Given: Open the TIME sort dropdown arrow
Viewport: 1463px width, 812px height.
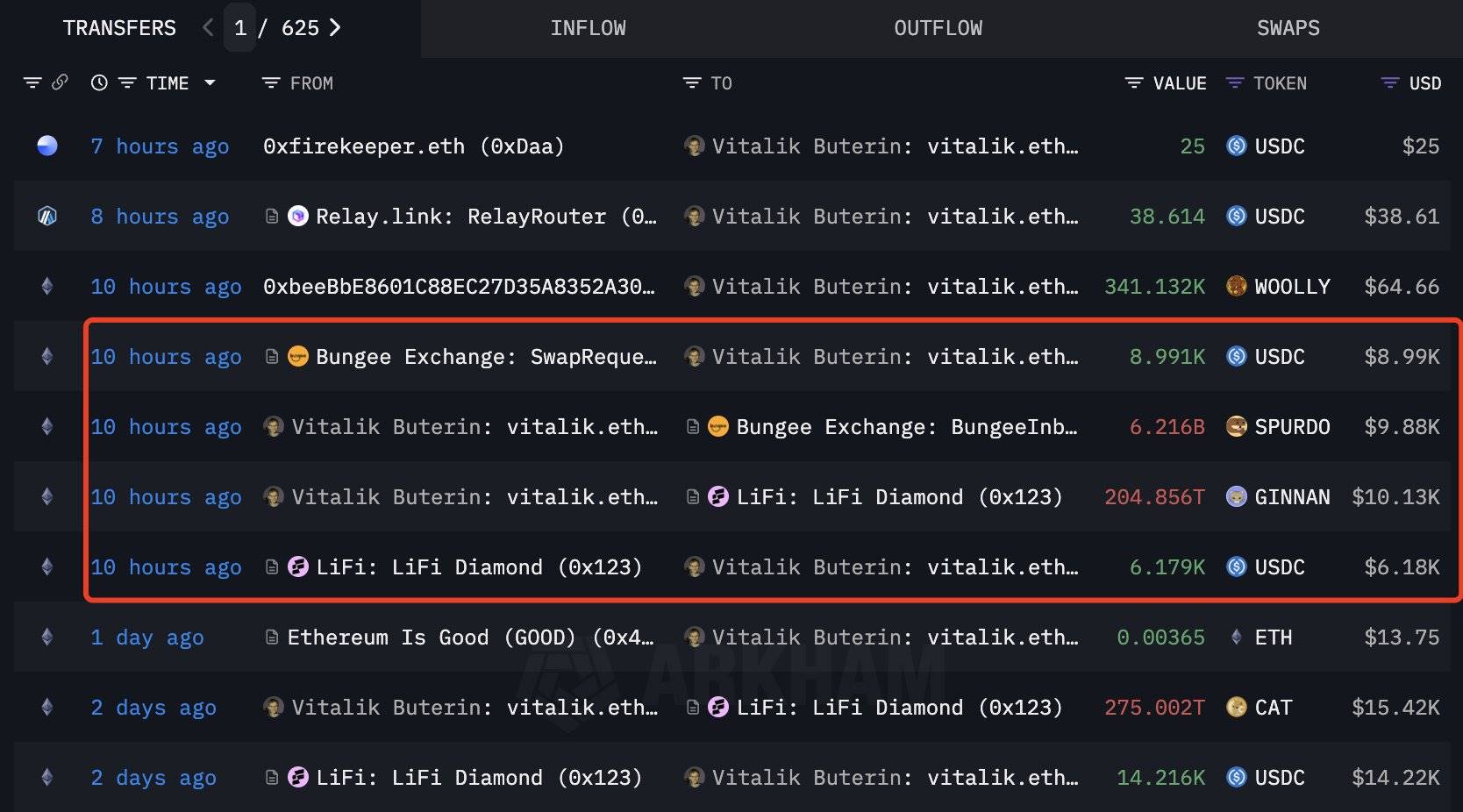Looking at the screenshot, I should point(211,82).
